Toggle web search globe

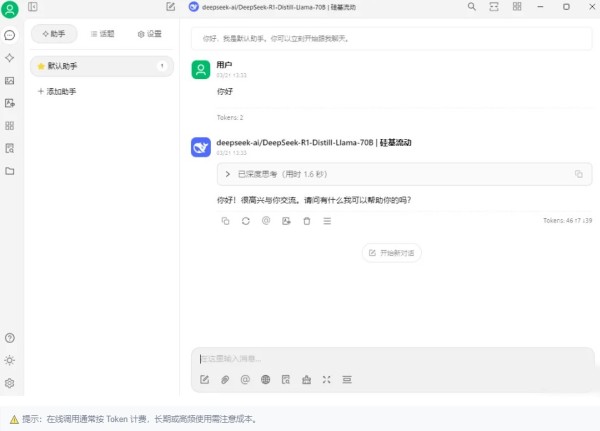pyautogui.click(x=266, y=379)
